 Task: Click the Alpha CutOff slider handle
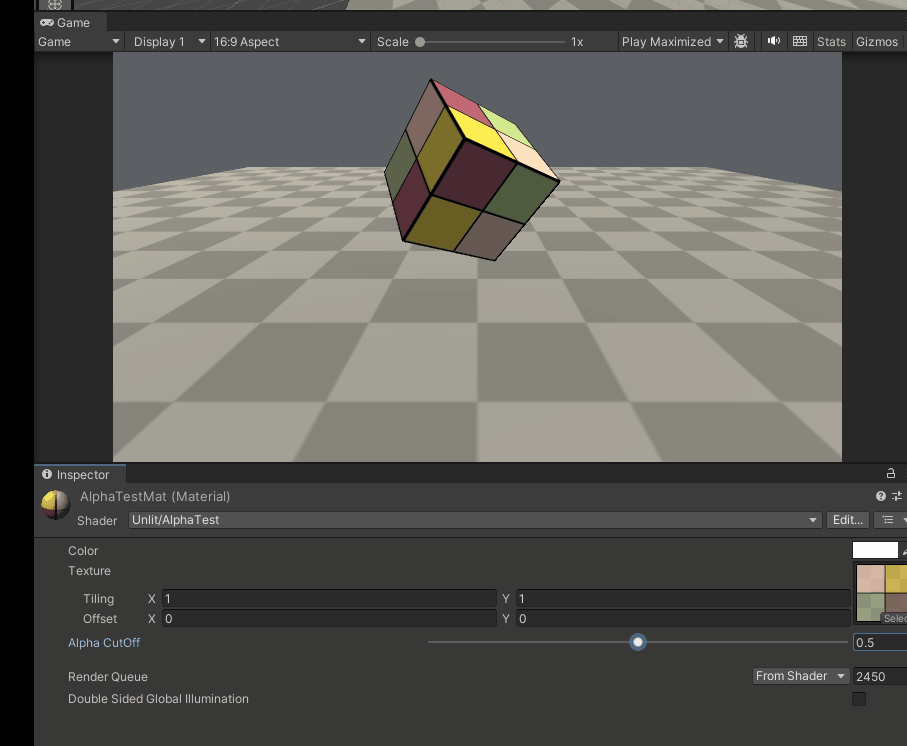pyautogui.click(x=637, y=642)
